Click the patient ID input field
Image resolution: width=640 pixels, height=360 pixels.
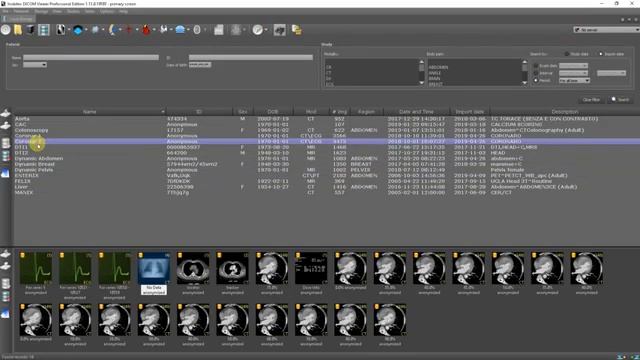pyautogui.click(x=251, y=58)
